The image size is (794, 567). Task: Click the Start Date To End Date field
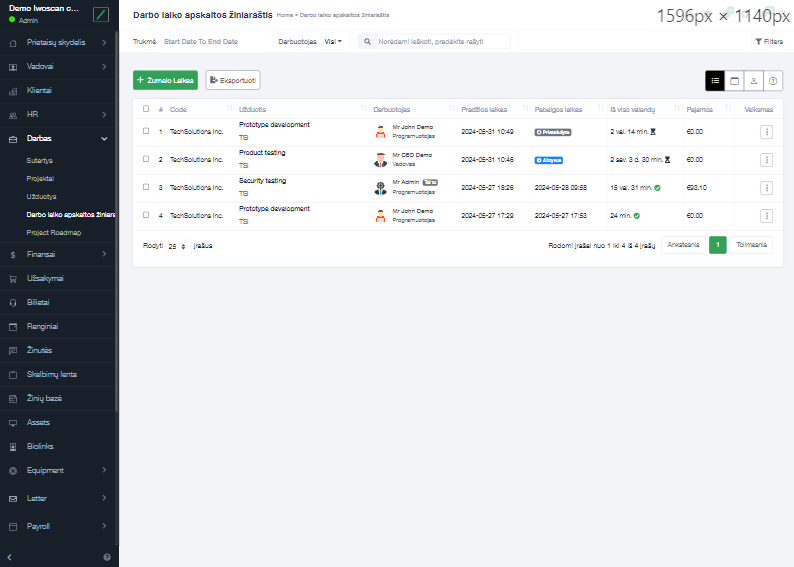tap(201, 42)
